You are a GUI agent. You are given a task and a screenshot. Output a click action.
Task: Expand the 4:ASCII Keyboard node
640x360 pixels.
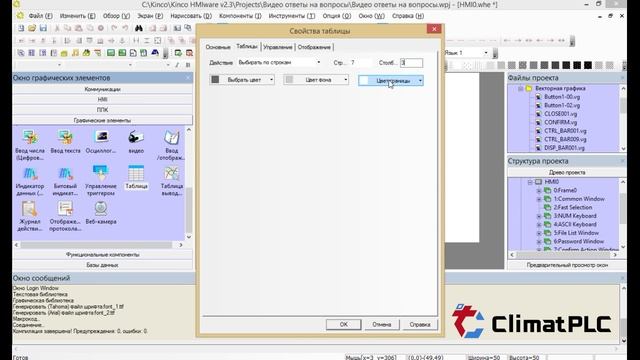click(x=539, y=224)
